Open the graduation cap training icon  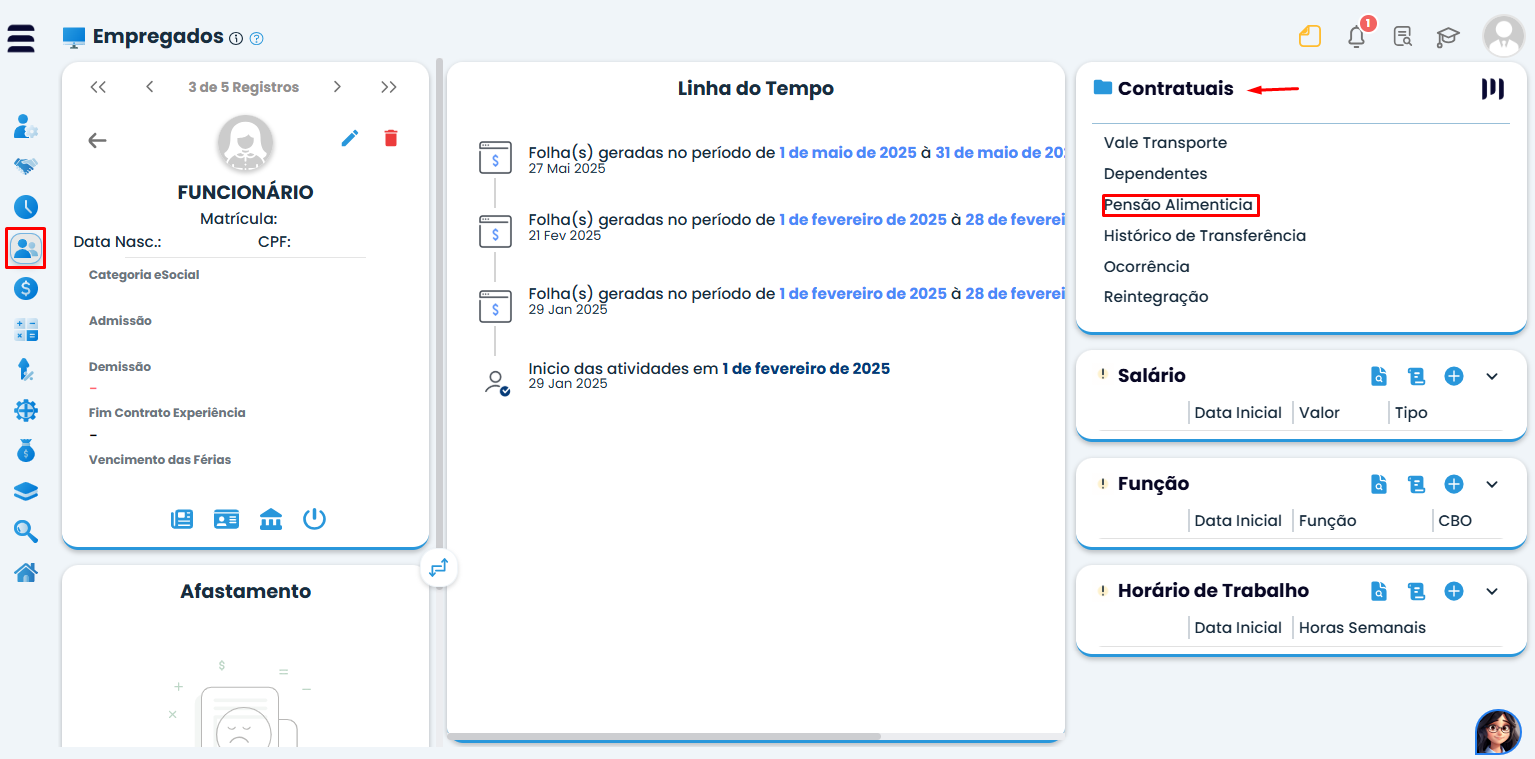click(x=1448, y=37)
